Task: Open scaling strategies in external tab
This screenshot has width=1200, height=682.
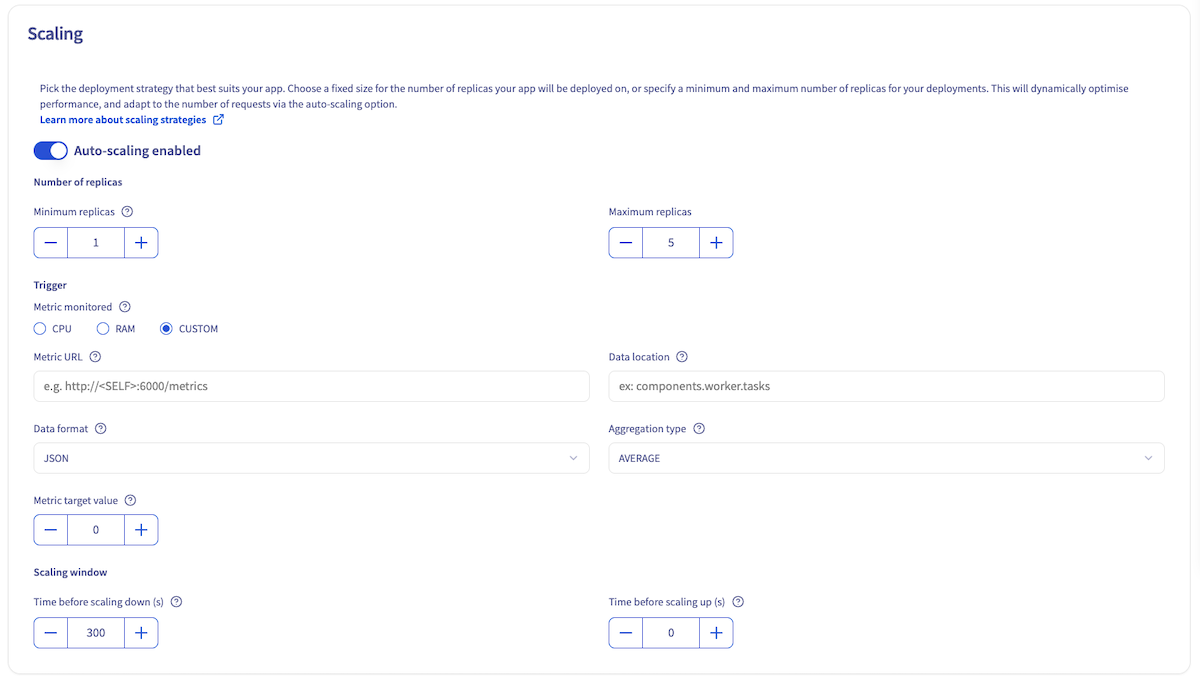Action: coord(218,119)
